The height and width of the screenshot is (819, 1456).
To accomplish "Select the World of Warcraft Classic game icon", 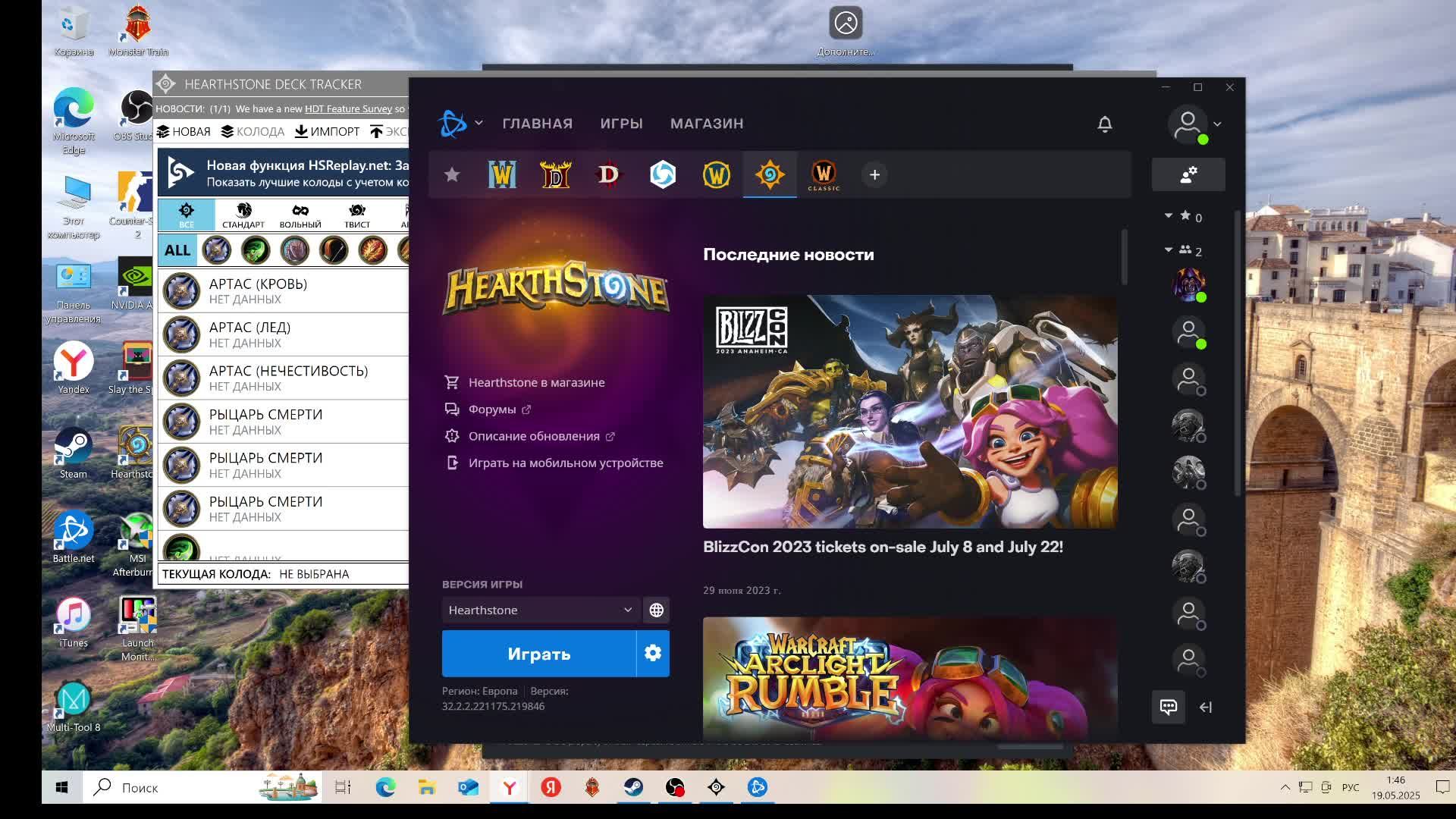I will 824,174.
